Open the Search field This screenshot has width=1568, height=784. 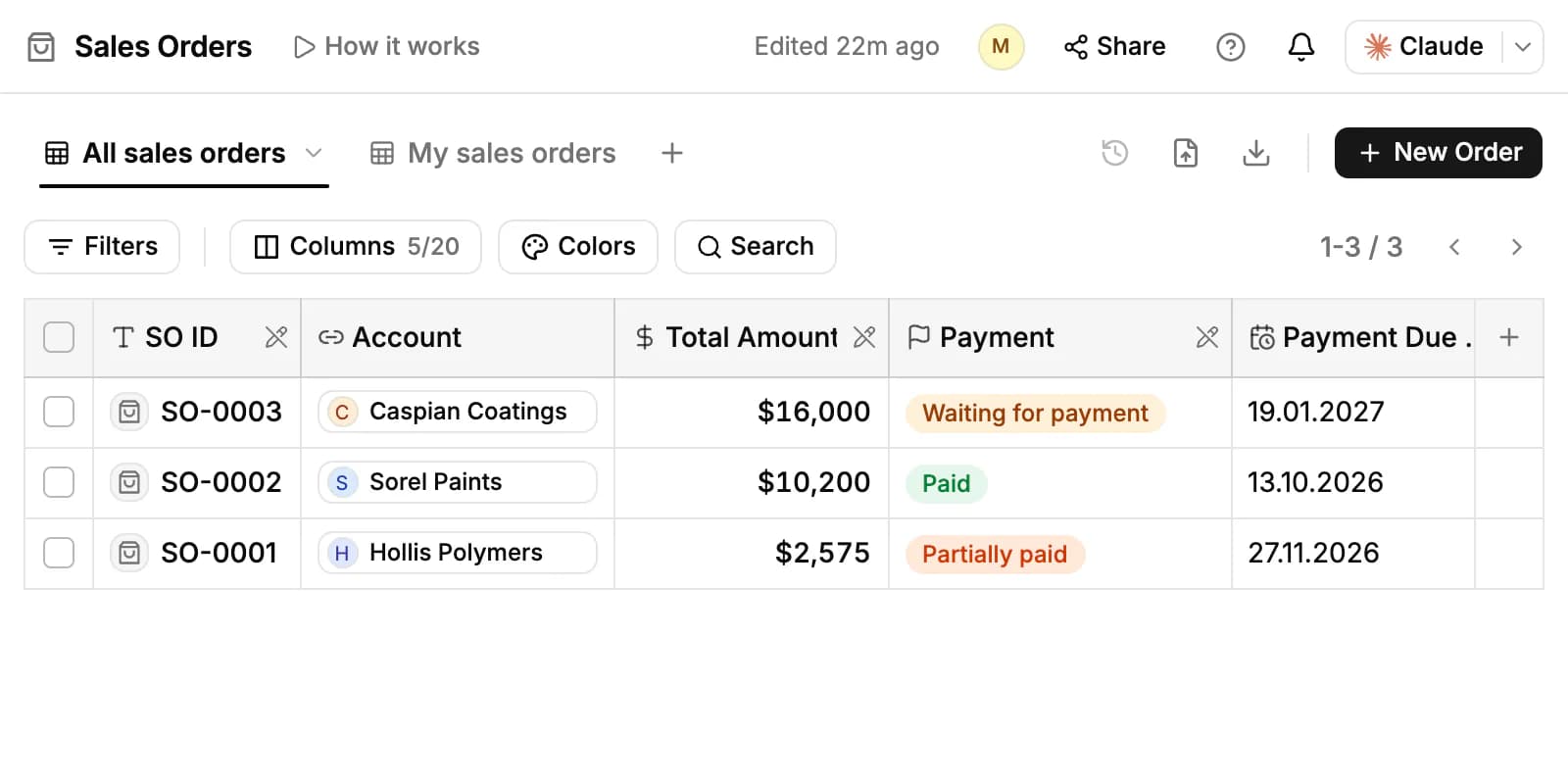click(756, 247)
